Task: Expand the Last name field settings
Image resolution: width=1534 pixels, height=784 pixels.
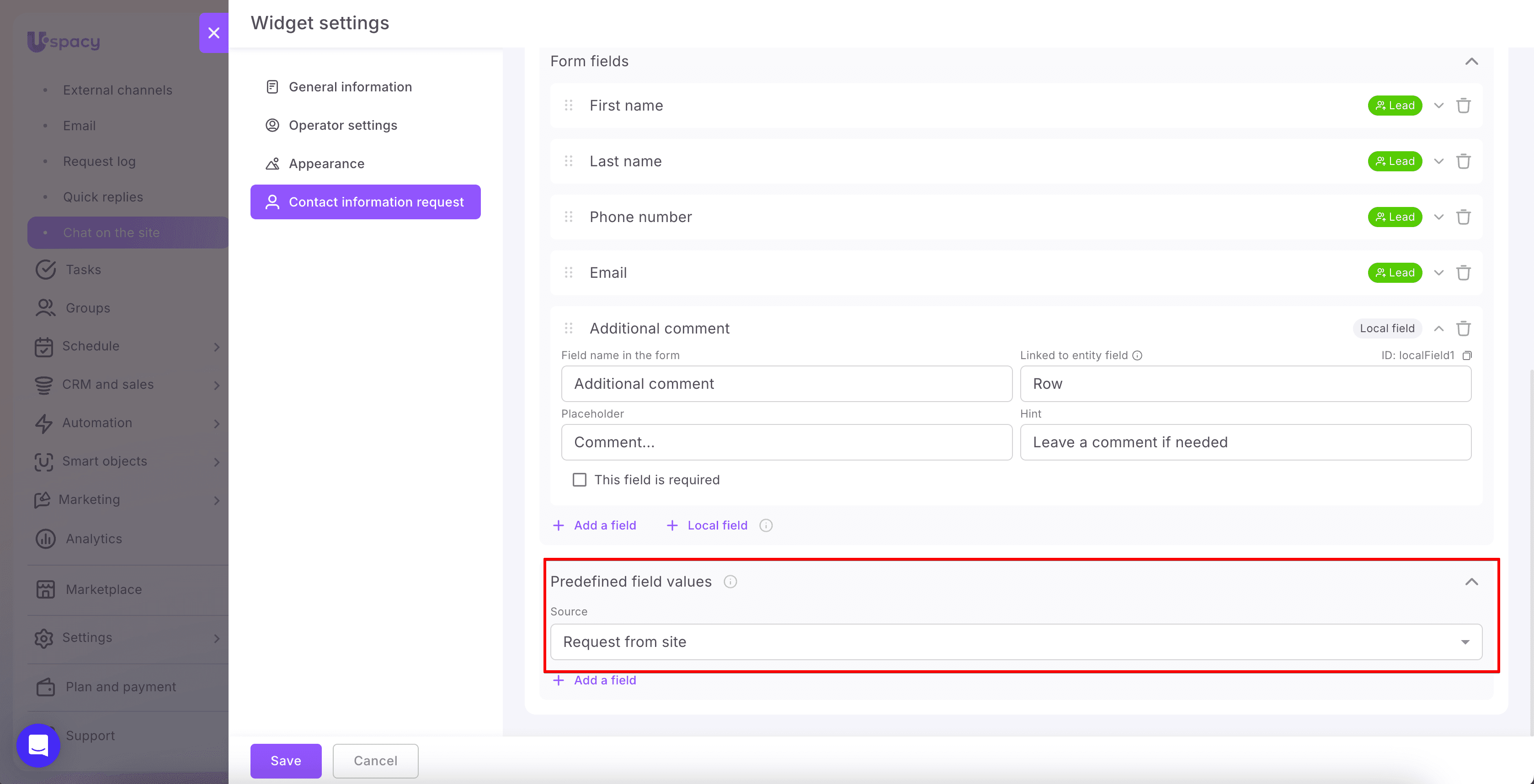Action: pos(1439,161)
